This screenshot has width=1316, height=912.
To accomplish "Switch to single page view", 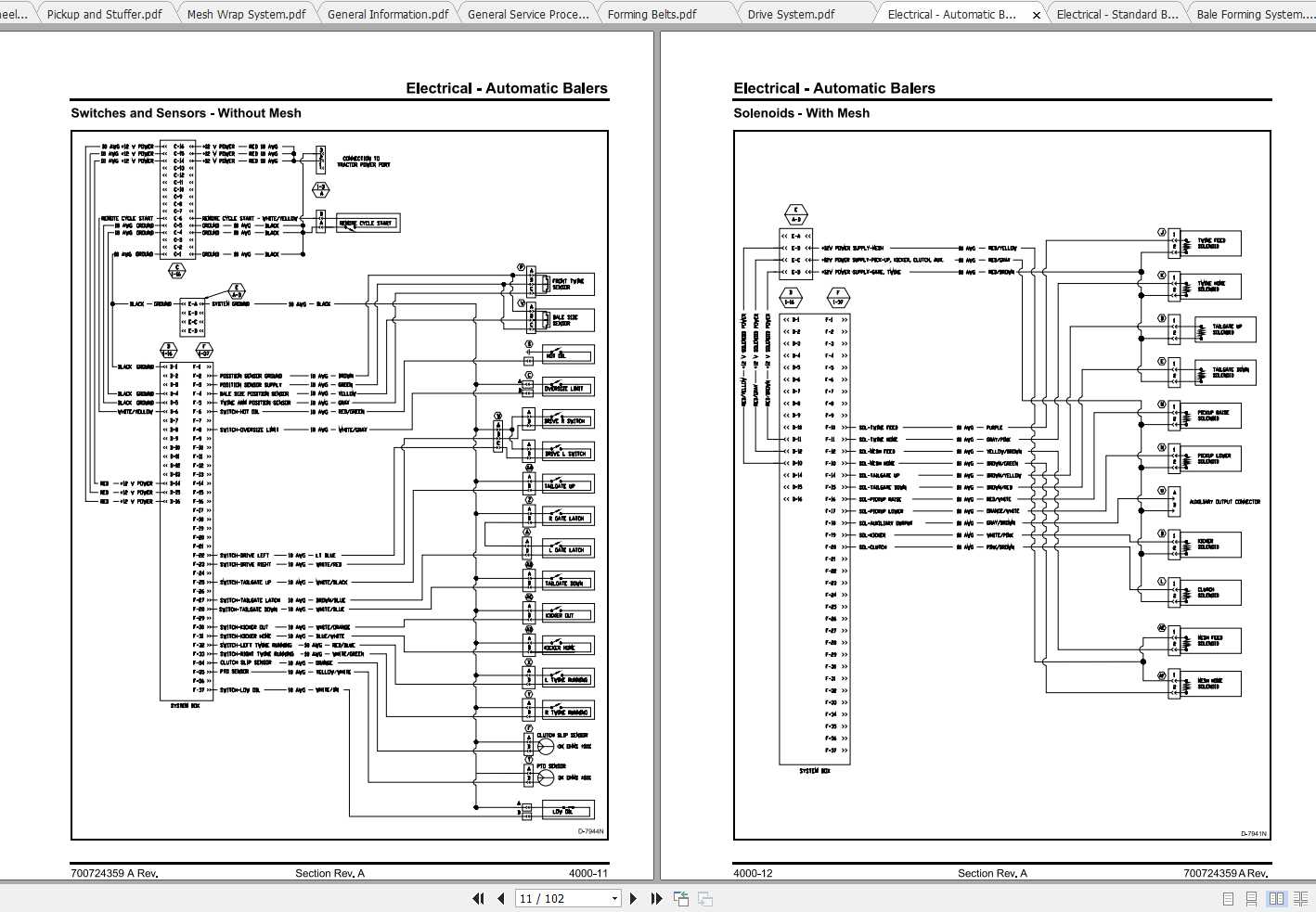I will point(1228,899).
